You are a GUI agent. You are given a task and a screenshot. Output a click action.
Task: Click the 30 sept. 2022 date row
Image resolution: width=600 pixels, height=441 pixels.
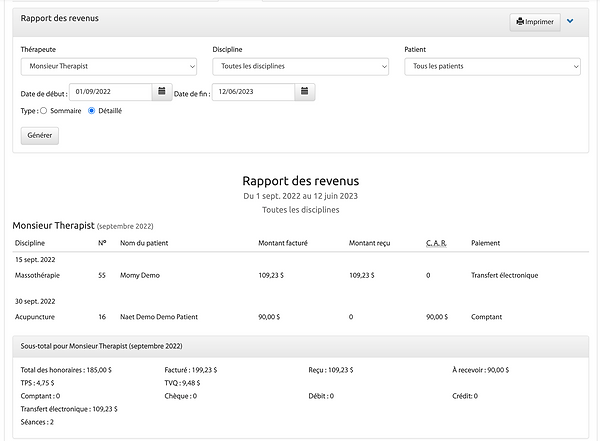coord(35,301)
